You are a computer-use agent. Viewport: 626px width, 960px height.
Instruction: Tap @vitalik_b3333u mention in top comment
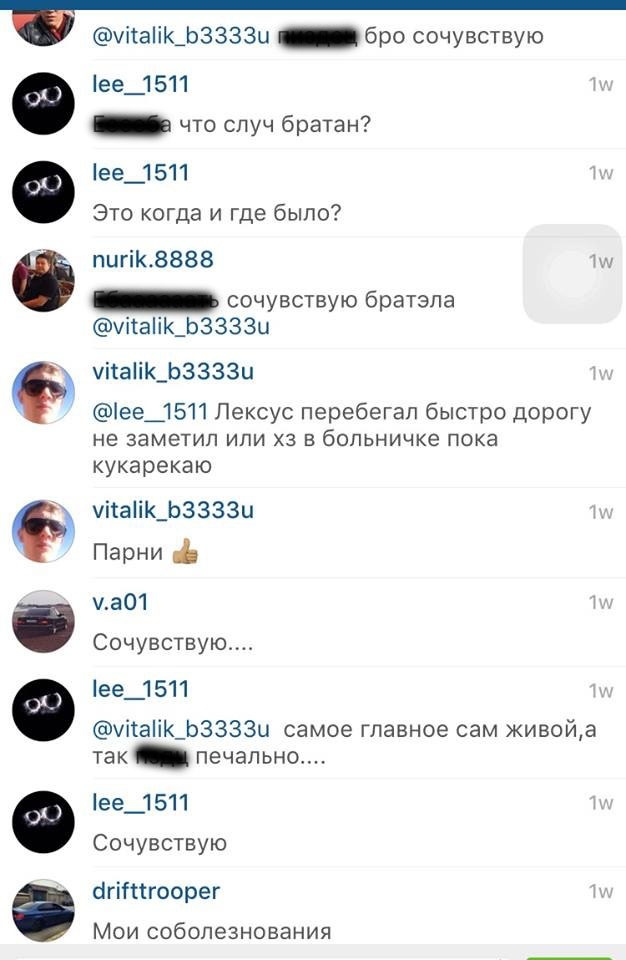click(181, 37)
